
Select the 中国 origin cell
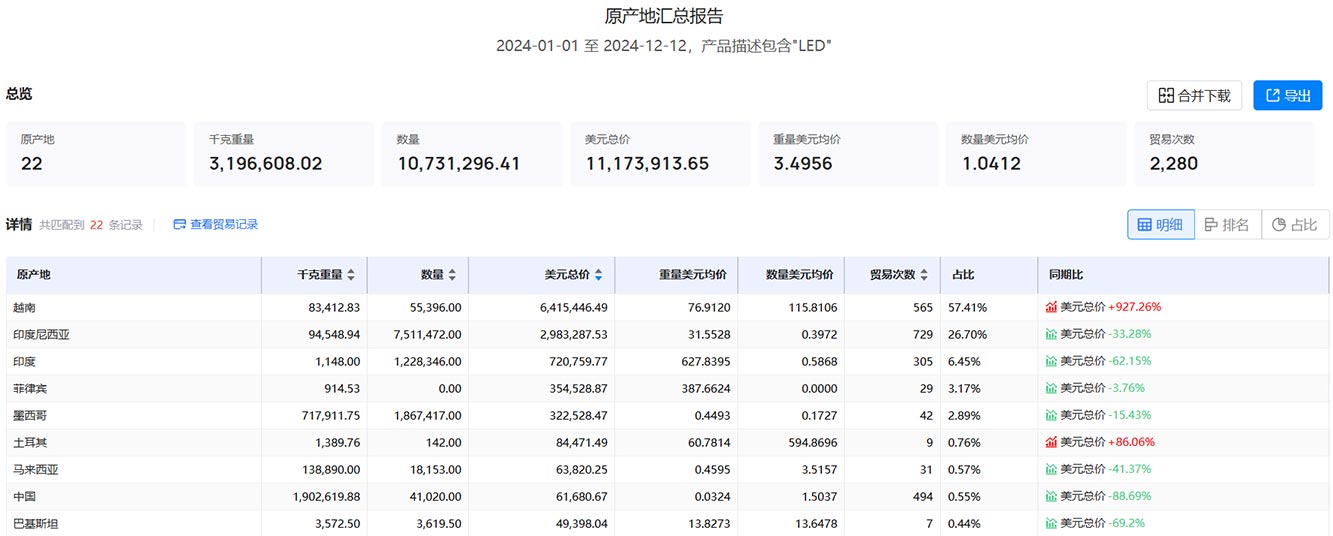(133, 496)
